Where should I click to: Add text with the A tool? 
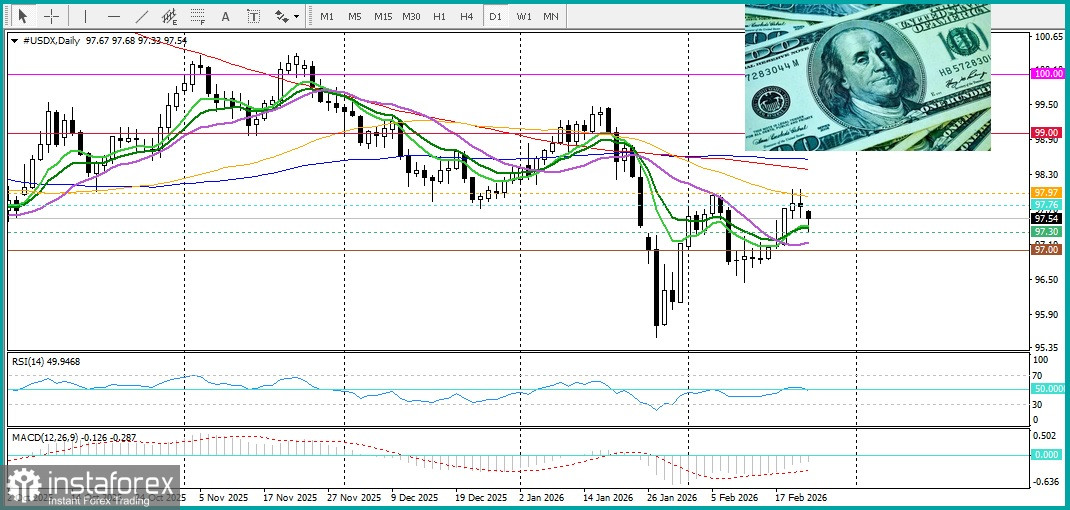click(225, 16)
